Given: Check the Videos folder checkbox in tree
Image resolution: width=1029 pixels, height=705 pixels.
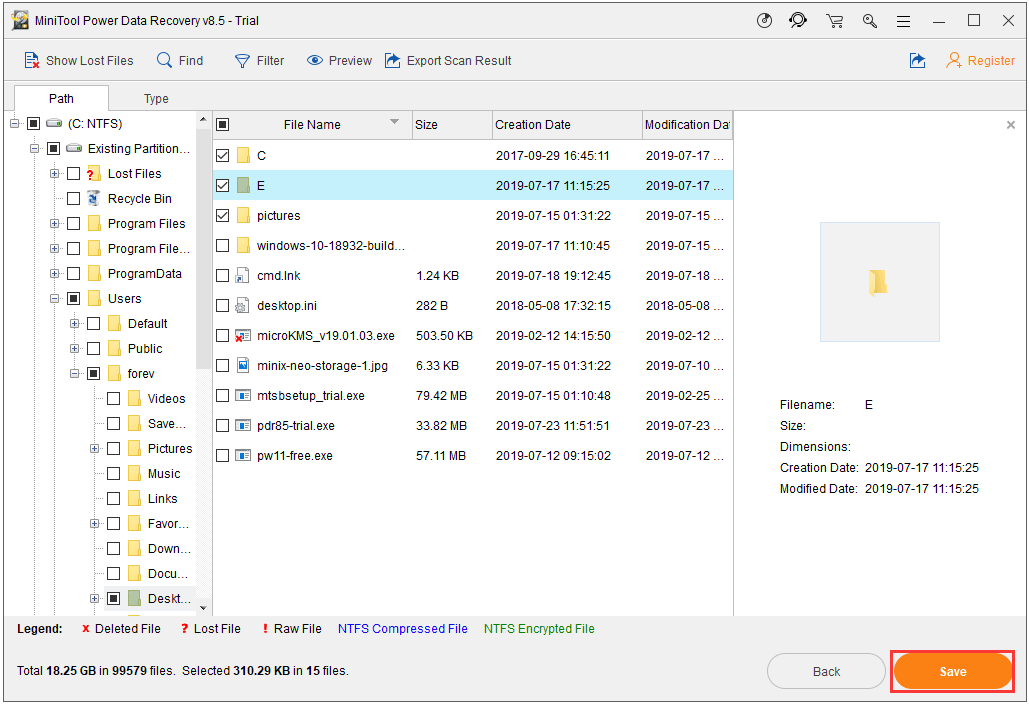Looking at the screenshot, I should 114,398.
